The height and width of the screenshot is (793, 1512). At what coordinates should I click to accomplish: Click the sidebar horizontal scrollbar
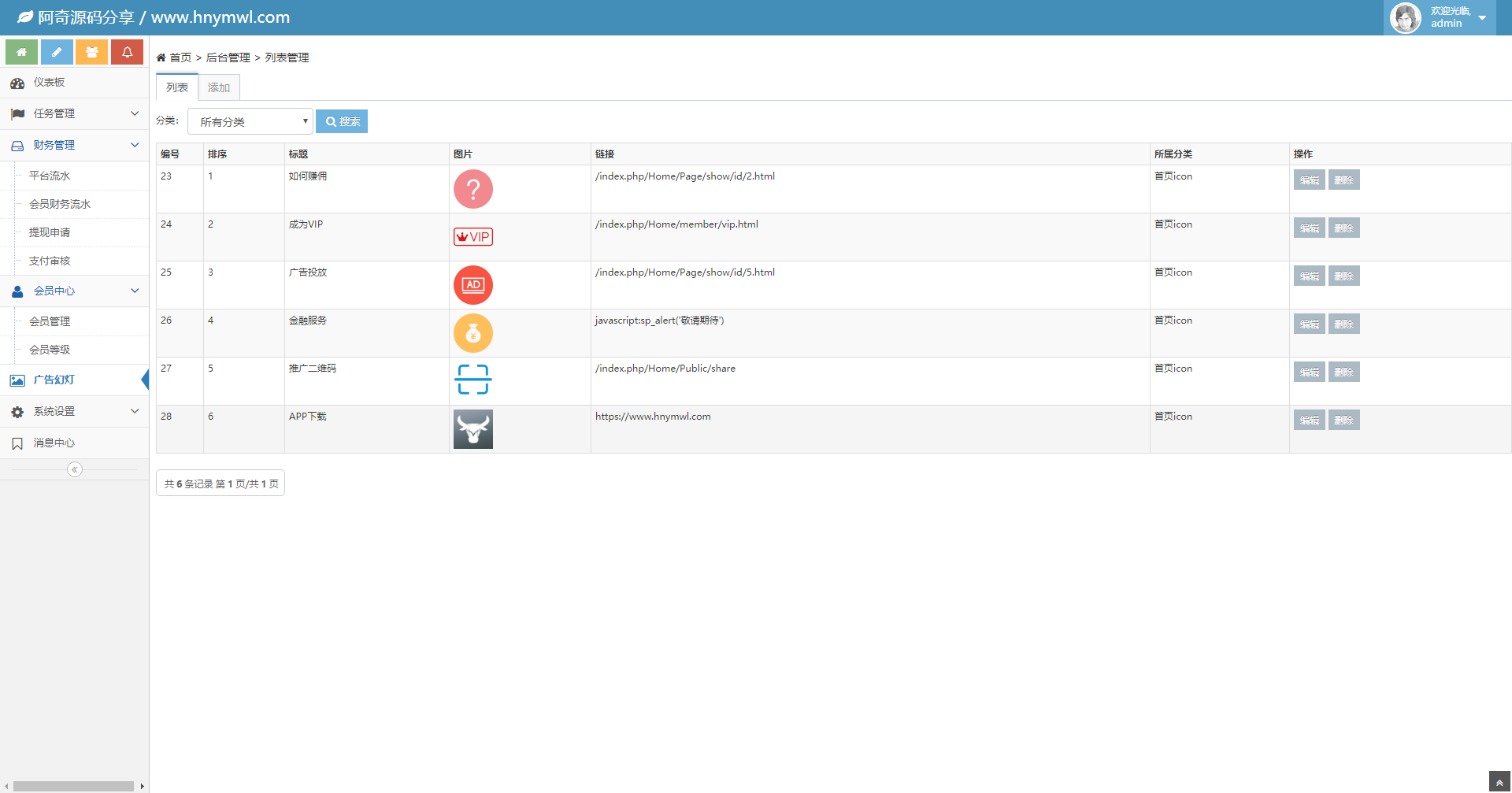coord(73,786)
